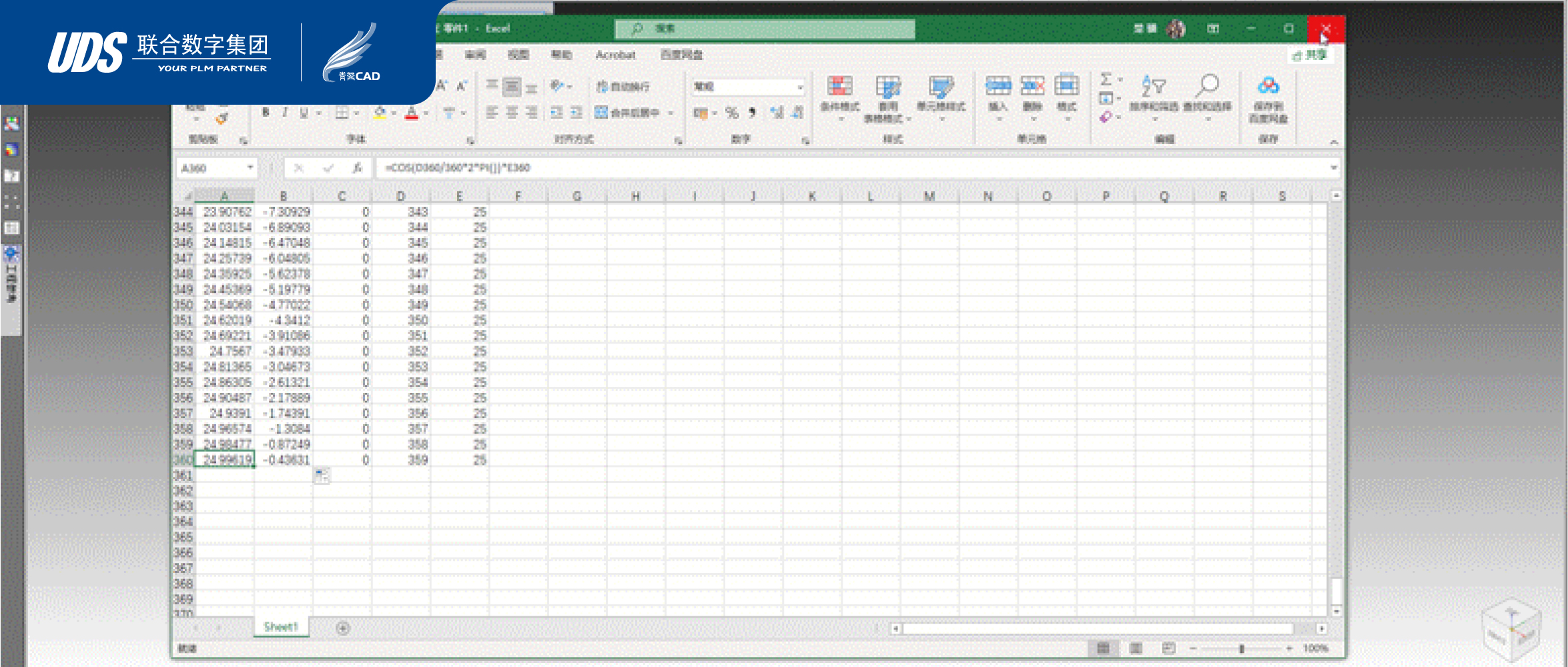Toggle italic formatting

tap(285, 113)
